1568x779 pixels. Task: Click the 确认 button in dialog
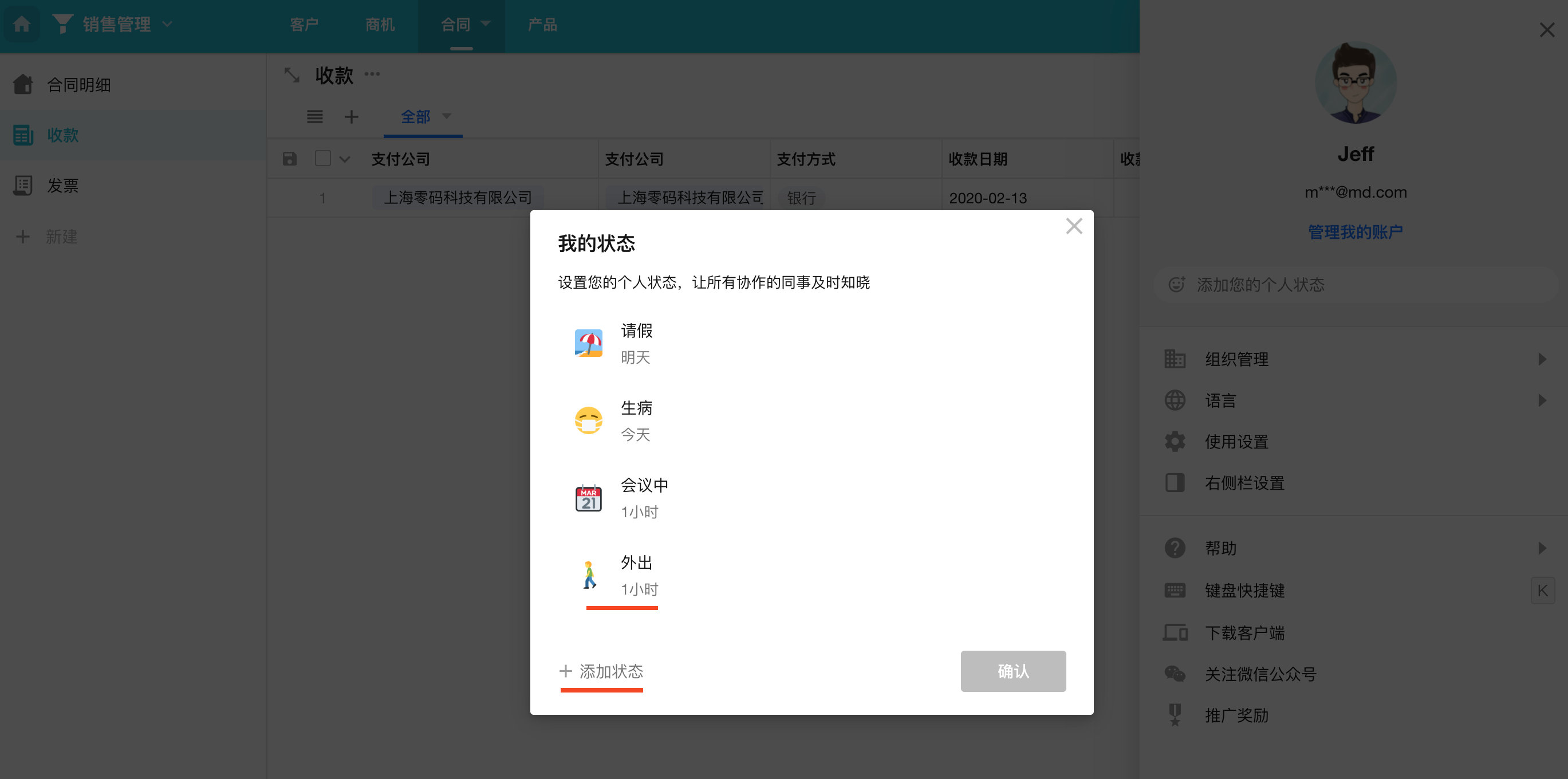pos(1013,671)
